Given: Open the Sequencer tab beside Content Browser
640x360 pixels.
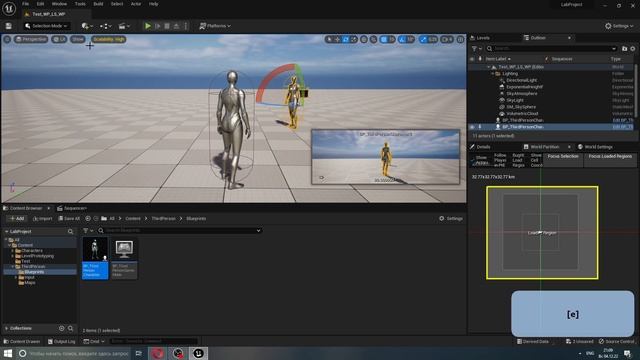Looking at the screenshot, I should point(71,208).
